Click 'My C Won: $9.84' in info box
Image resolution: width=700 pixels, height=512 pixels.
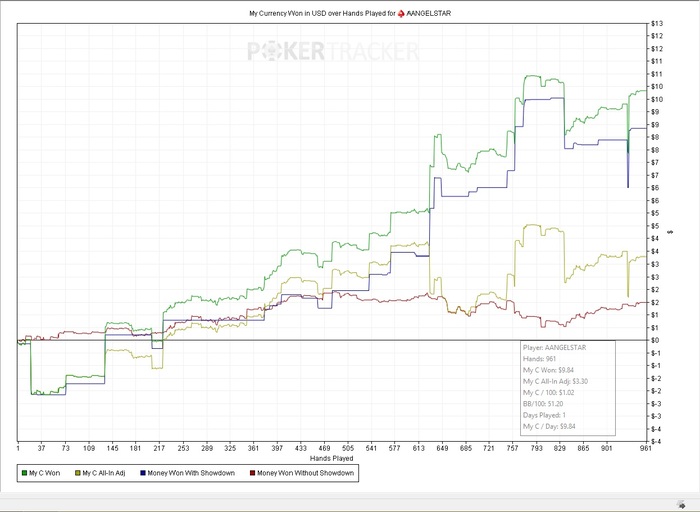click(x=548, y=370)
